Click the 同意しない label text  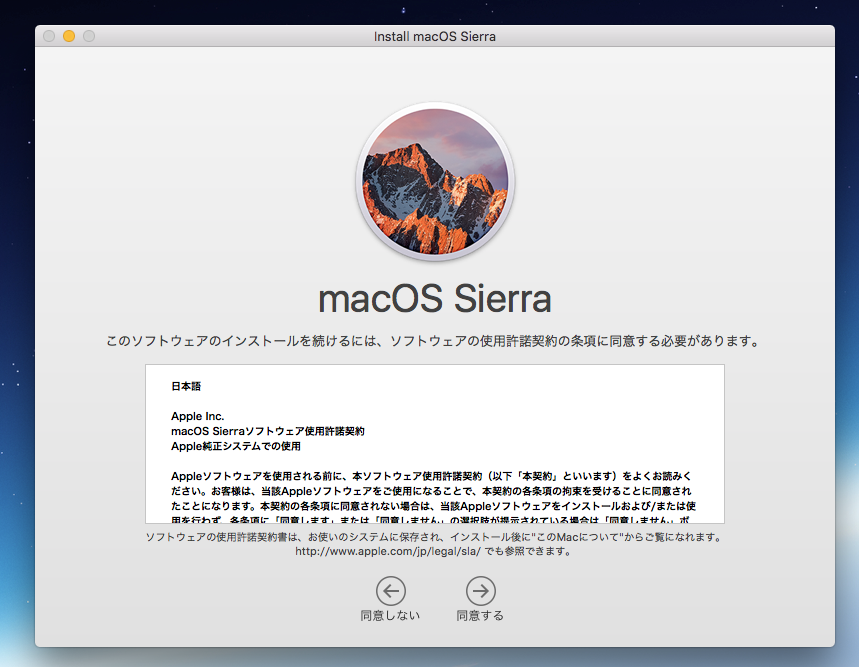coord(390,616)
